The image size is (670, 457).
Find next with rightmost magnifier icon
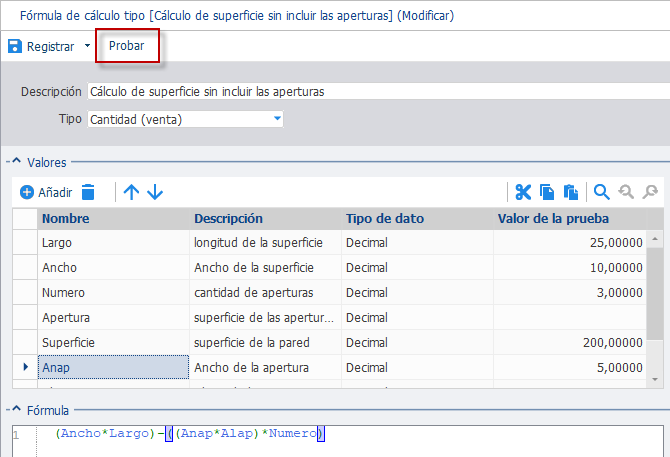(650, 192)
